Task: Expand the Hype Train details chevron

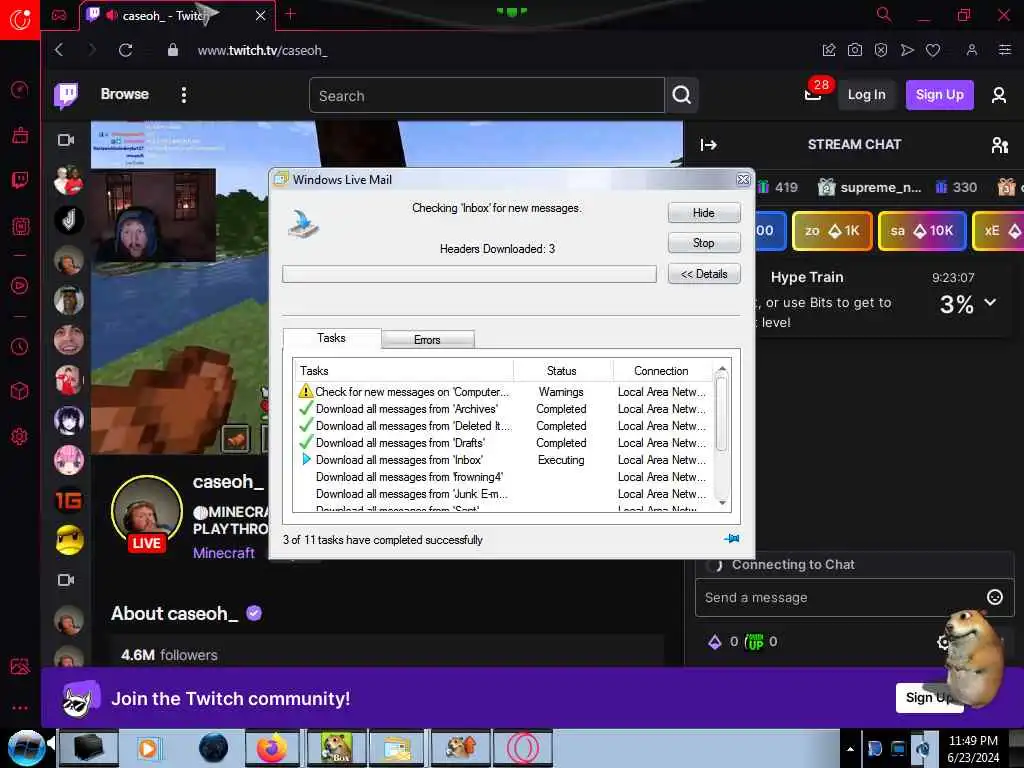Action: point(990,302)
